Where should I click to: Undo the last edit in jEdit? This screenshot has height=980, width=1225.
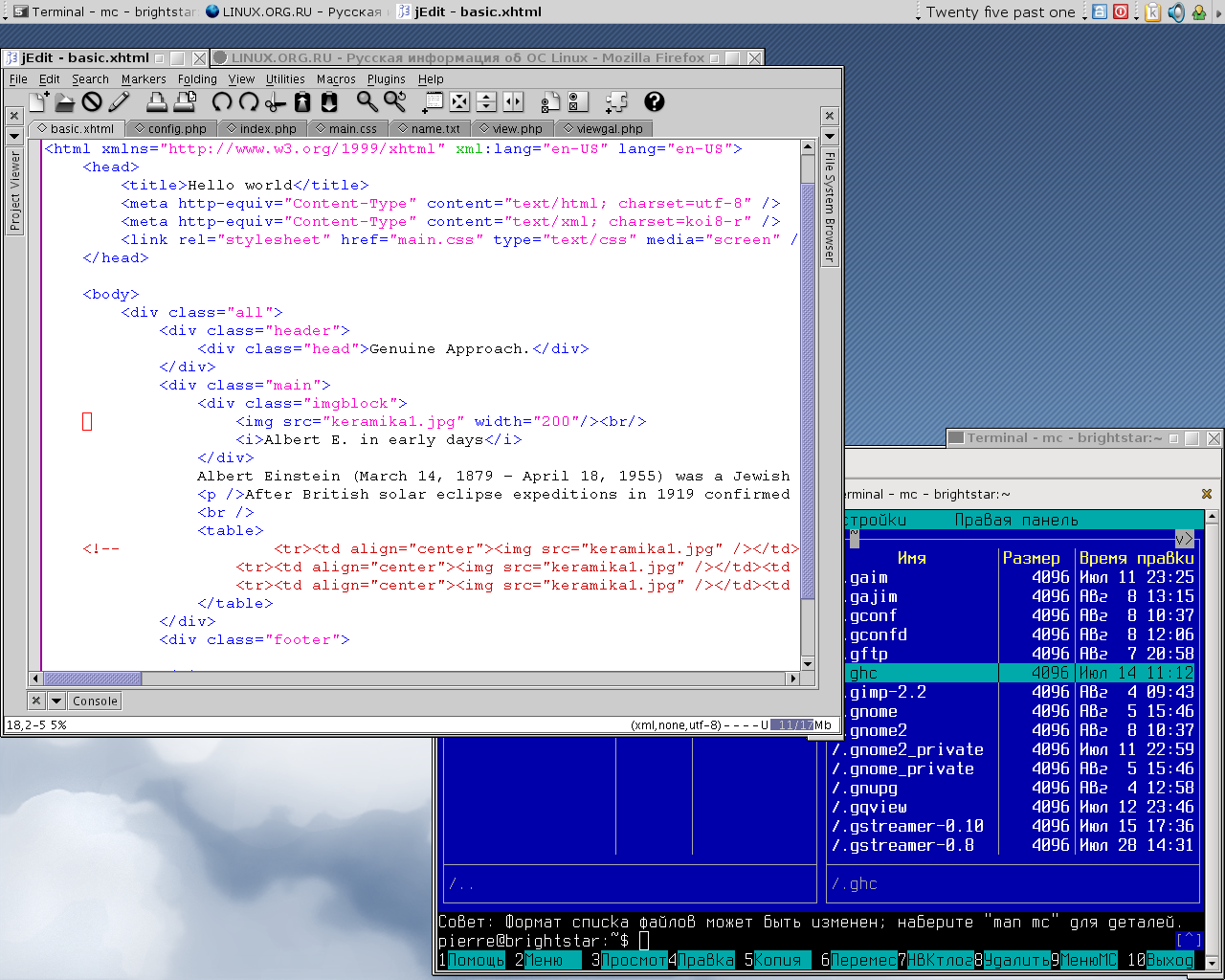(x=222, y=101)
